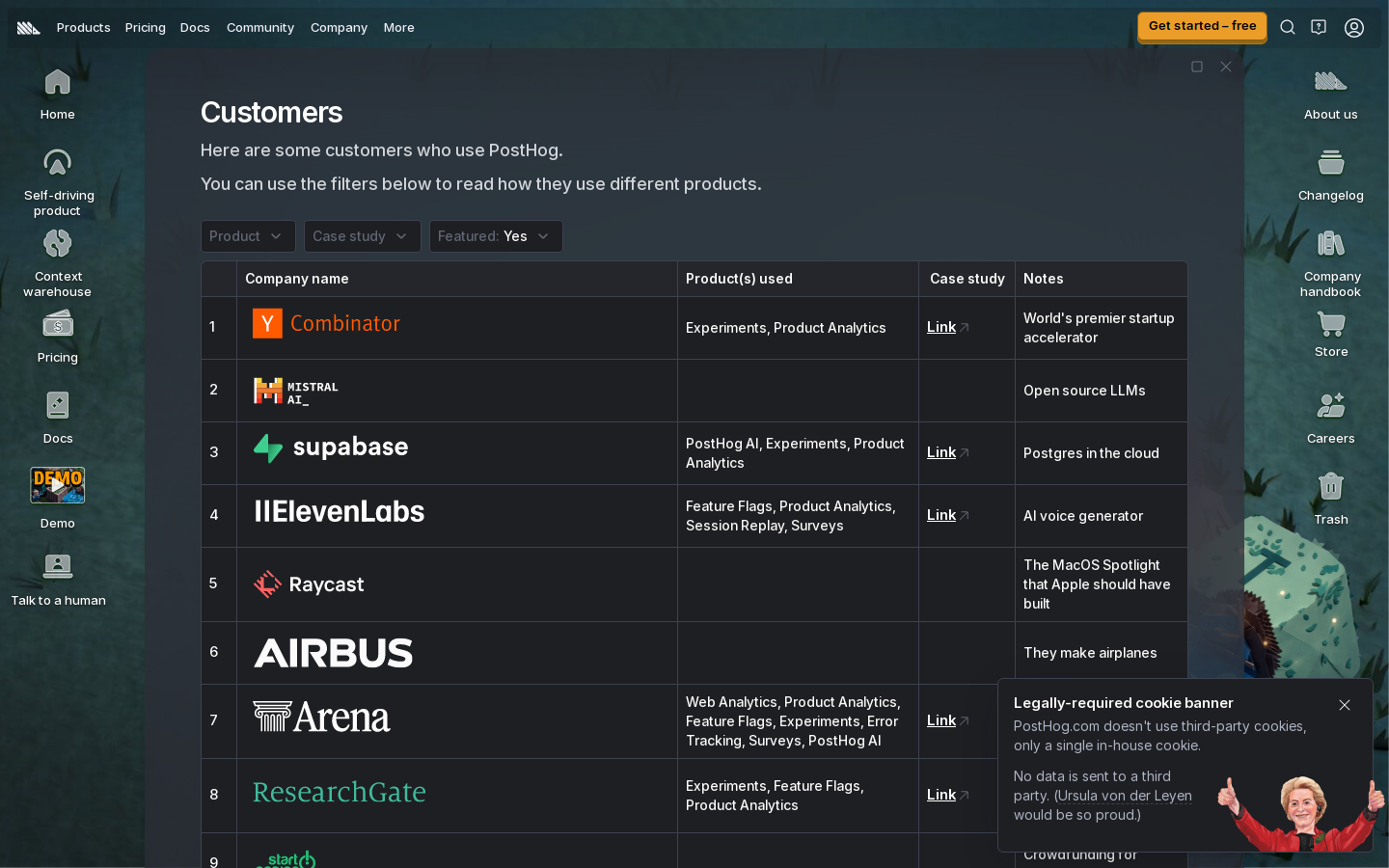Click the "AI voice generator" note
The width and height of the screenshot is (1389, 868).
pos(1083,516)
